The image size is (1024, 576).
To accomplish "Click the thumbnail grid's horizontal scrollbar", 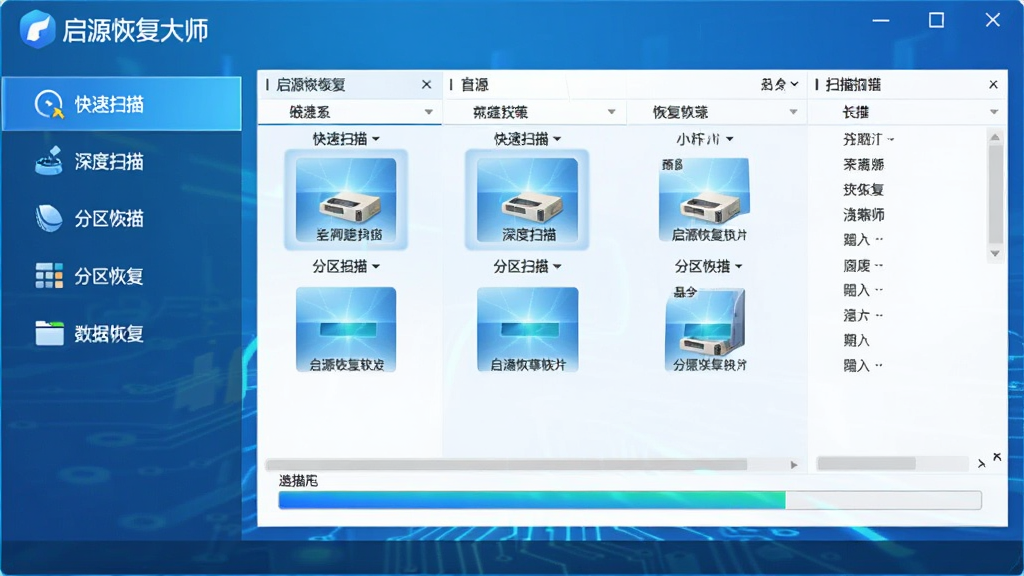I will [506, 464].
